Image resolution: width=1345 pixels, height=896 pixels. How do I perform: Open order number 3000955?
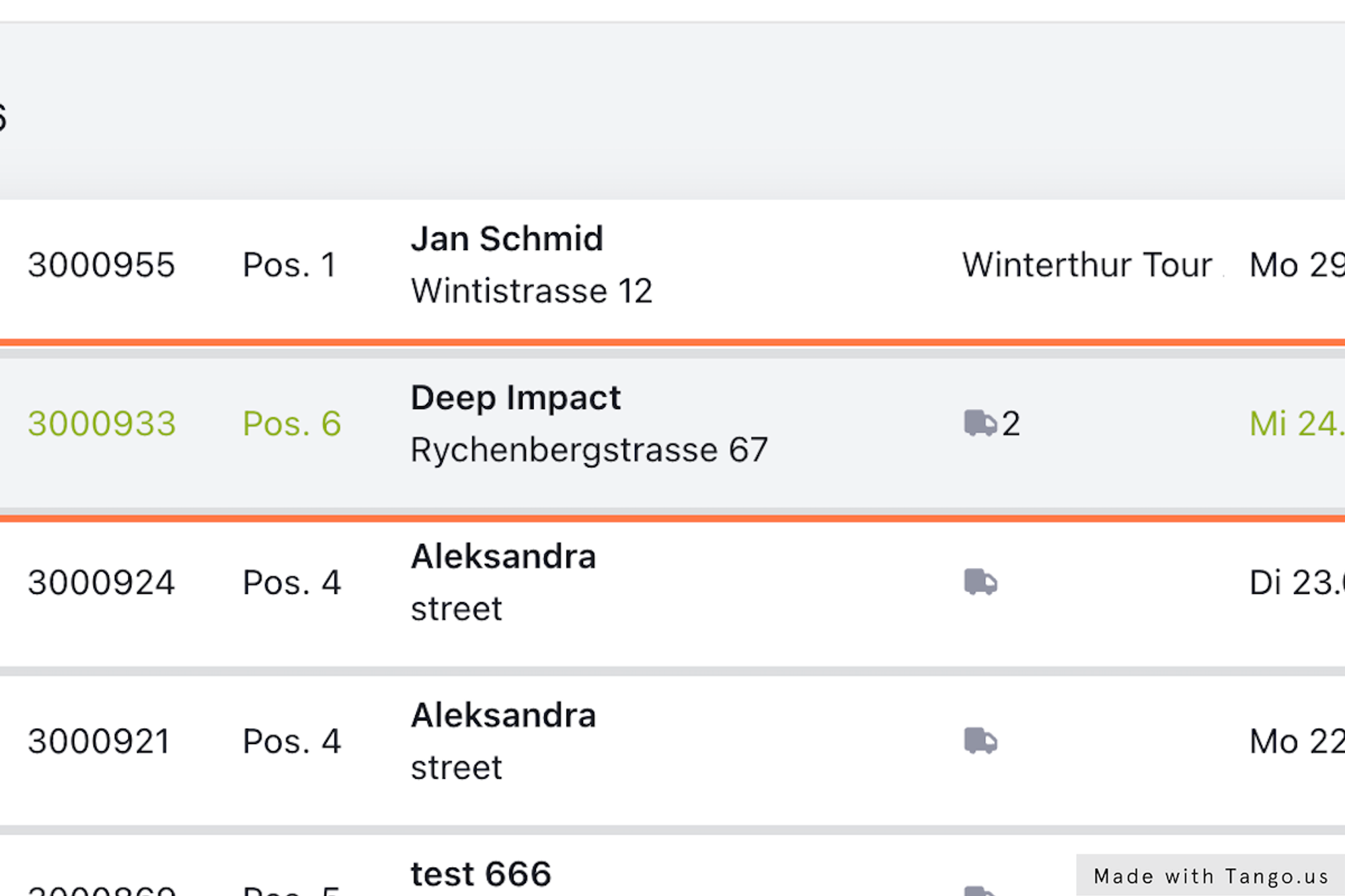[x=102, y=265]
